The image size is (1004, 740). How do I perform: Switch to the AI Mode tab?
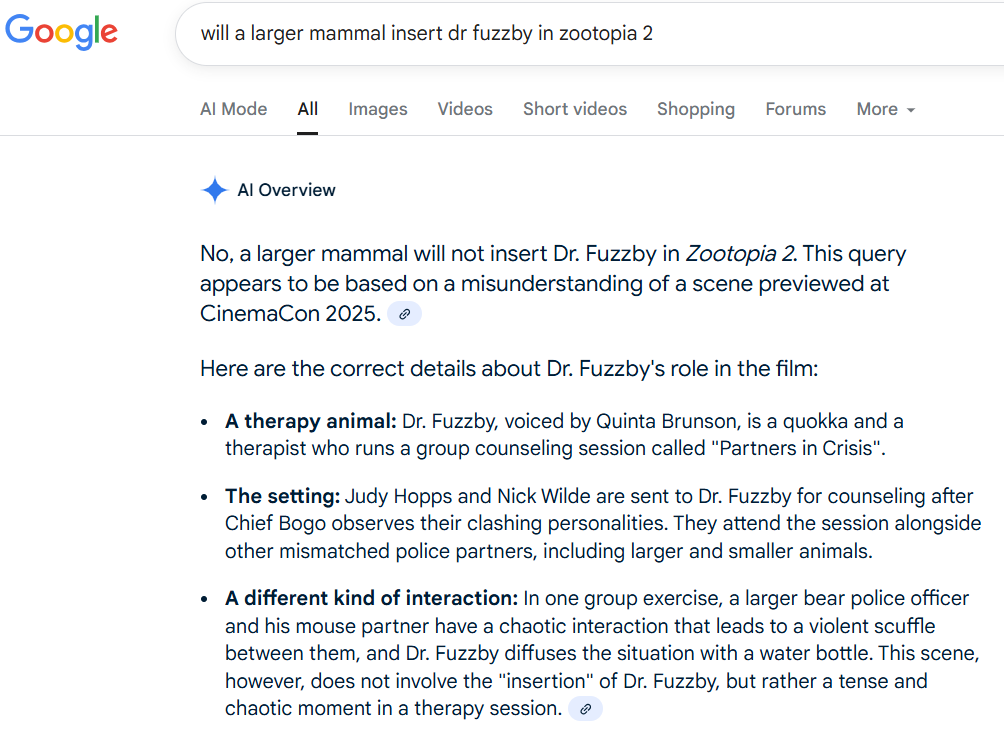233,109
